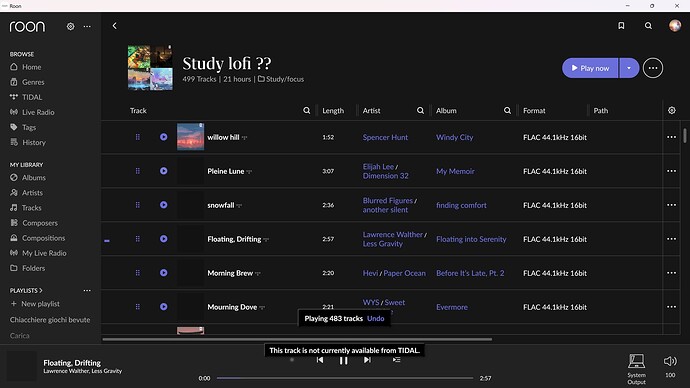The width and height of the screenshot is (690, 388).
Task: Open Chiacchiere giochi bevute playlist
Action: 50,320
